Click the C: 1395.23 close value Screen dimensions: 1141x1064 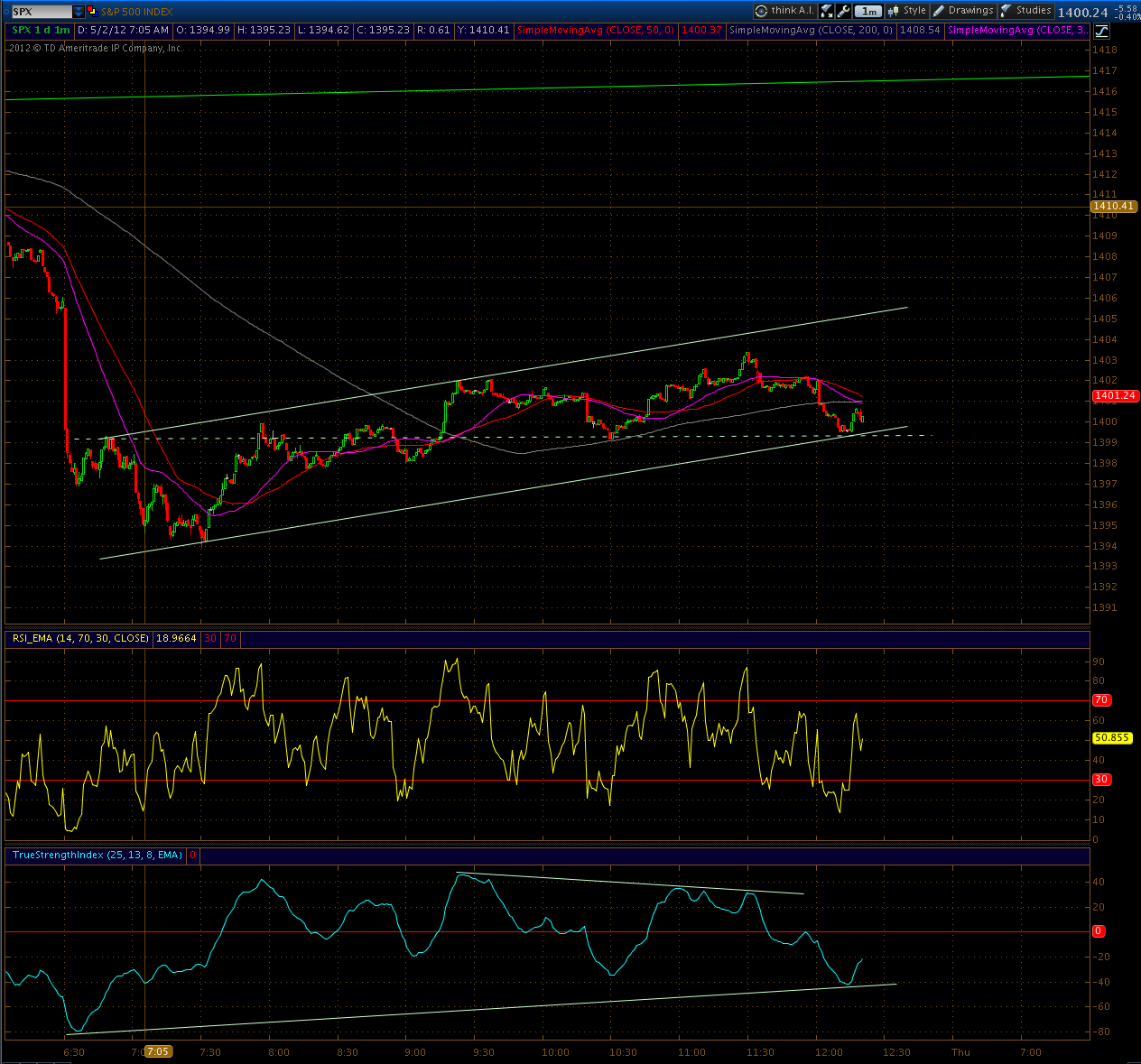click(383, 30)
